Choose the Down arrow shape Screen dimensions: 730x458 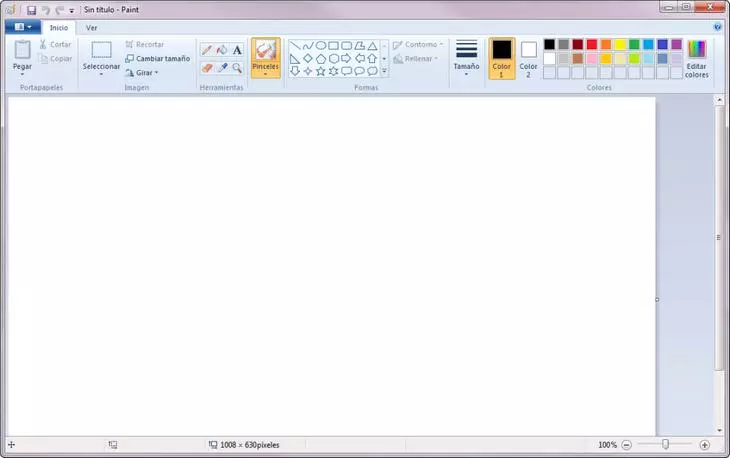pyautogui.click(x=295, y=71)
